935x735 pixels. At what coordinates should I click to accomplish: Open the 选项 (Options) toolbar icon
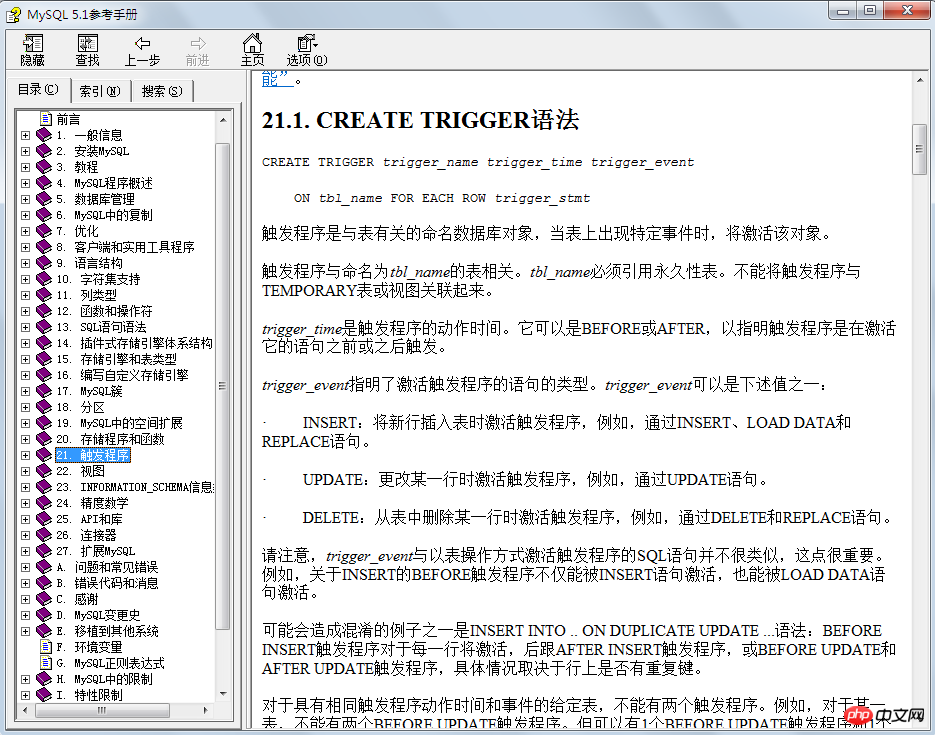click(307, 50)
